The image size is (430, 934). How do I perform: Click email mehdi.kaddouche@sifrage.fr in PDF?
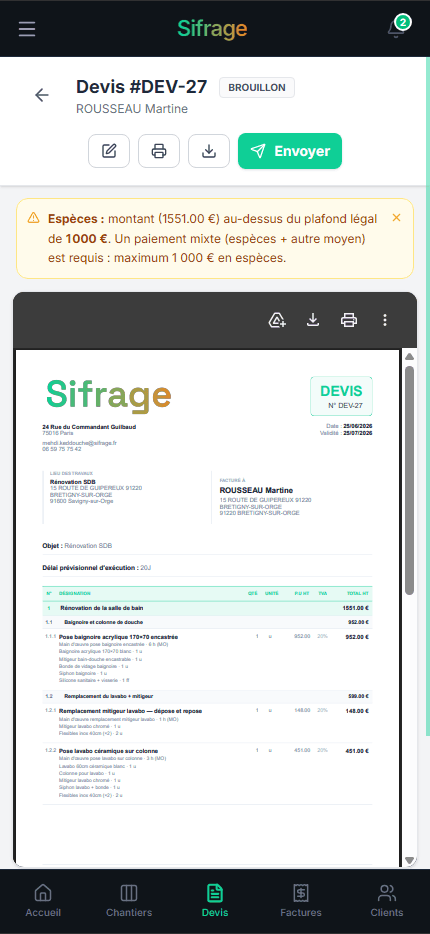pyautogui.click(x=79, y=443)
